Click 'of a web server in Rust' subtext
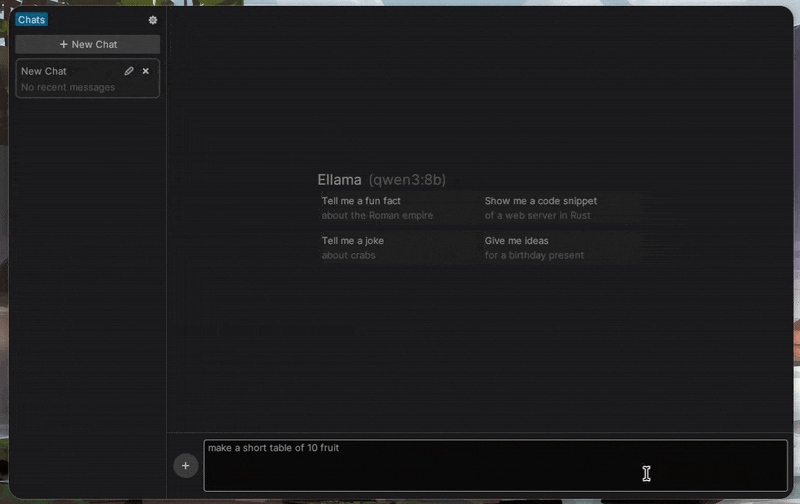 coord(537,215)
